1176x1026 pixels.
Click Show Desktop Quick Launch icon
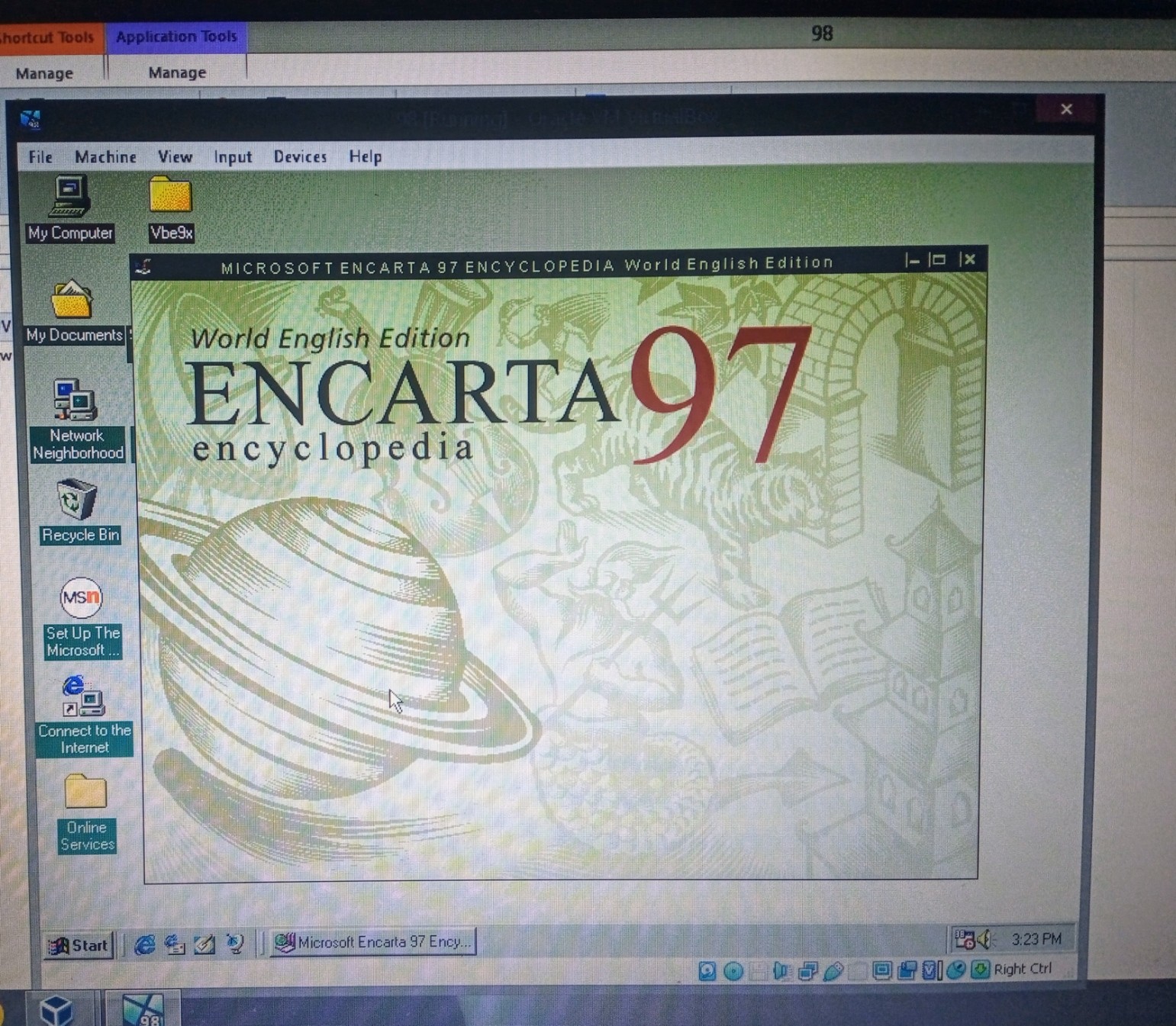click(x=205, y=944)
